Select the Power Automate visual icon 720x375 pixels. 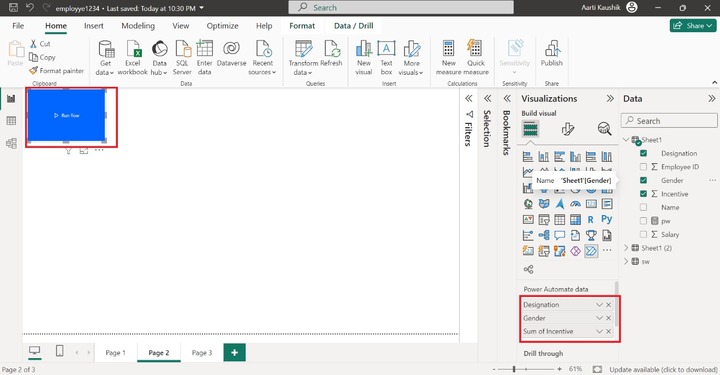coord(591,251)
